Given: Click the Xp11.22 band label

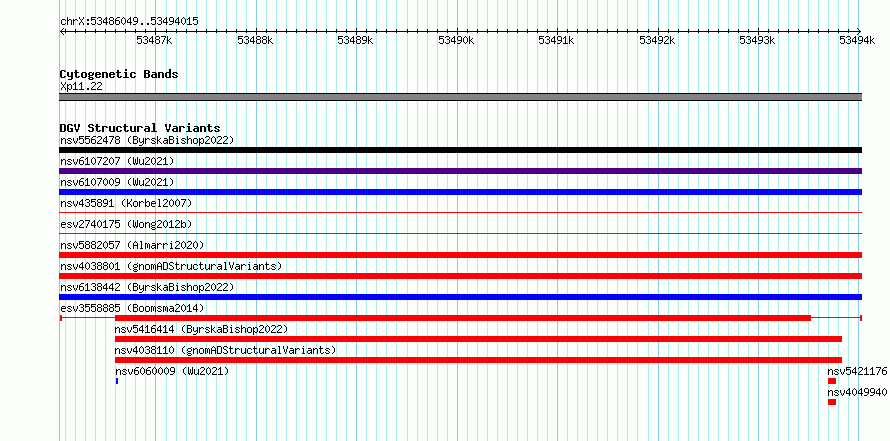Looking at the screenshot, I should (x=81, y=87).
